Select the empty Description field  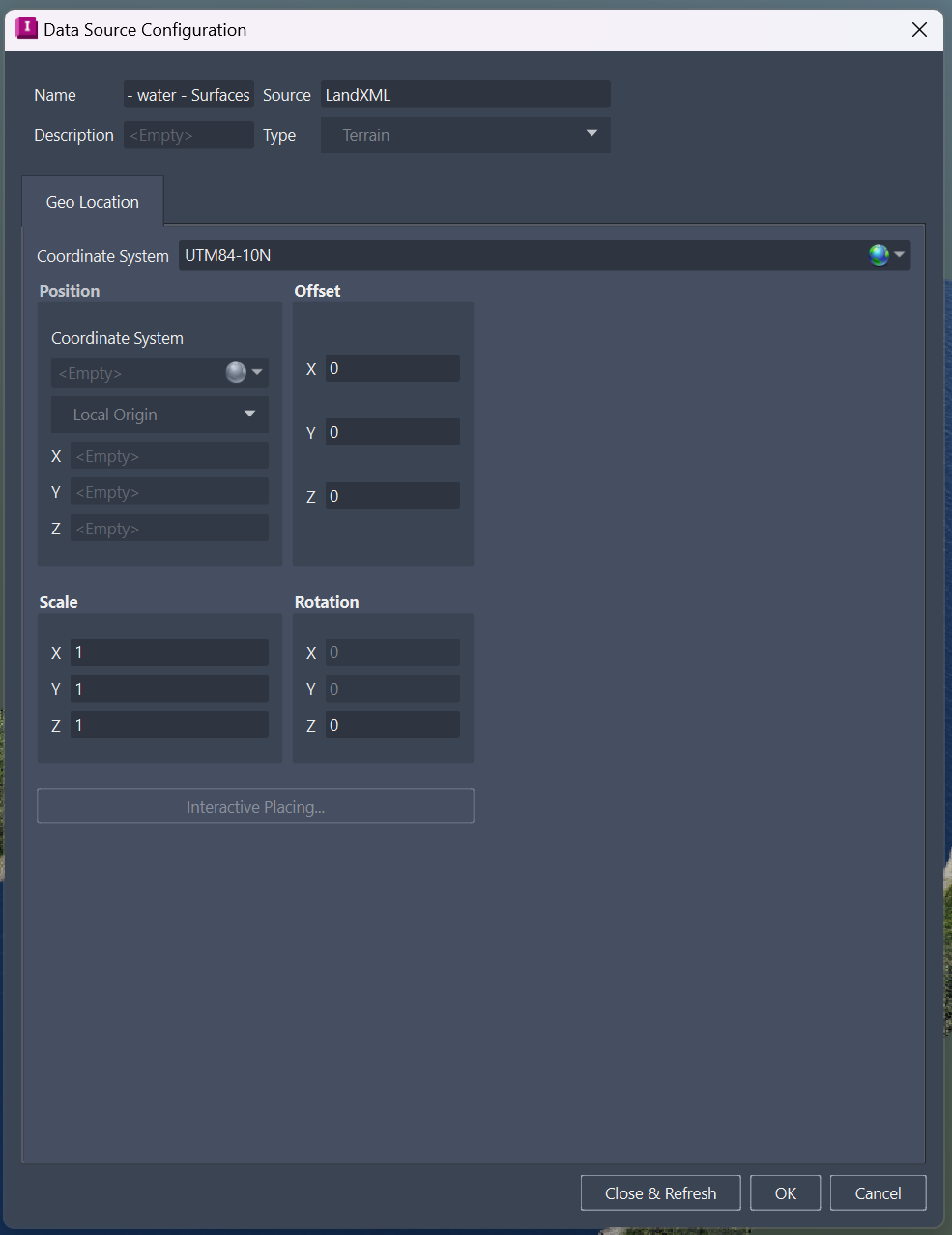pyautogui.click(x=188, y=134)
